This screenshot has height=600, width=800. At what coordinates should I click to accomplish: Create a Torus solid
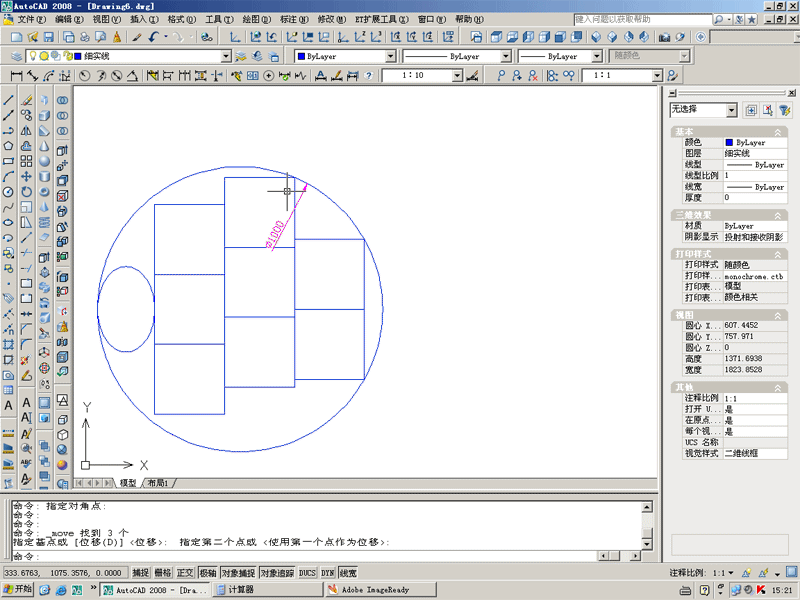click(45, 192)
